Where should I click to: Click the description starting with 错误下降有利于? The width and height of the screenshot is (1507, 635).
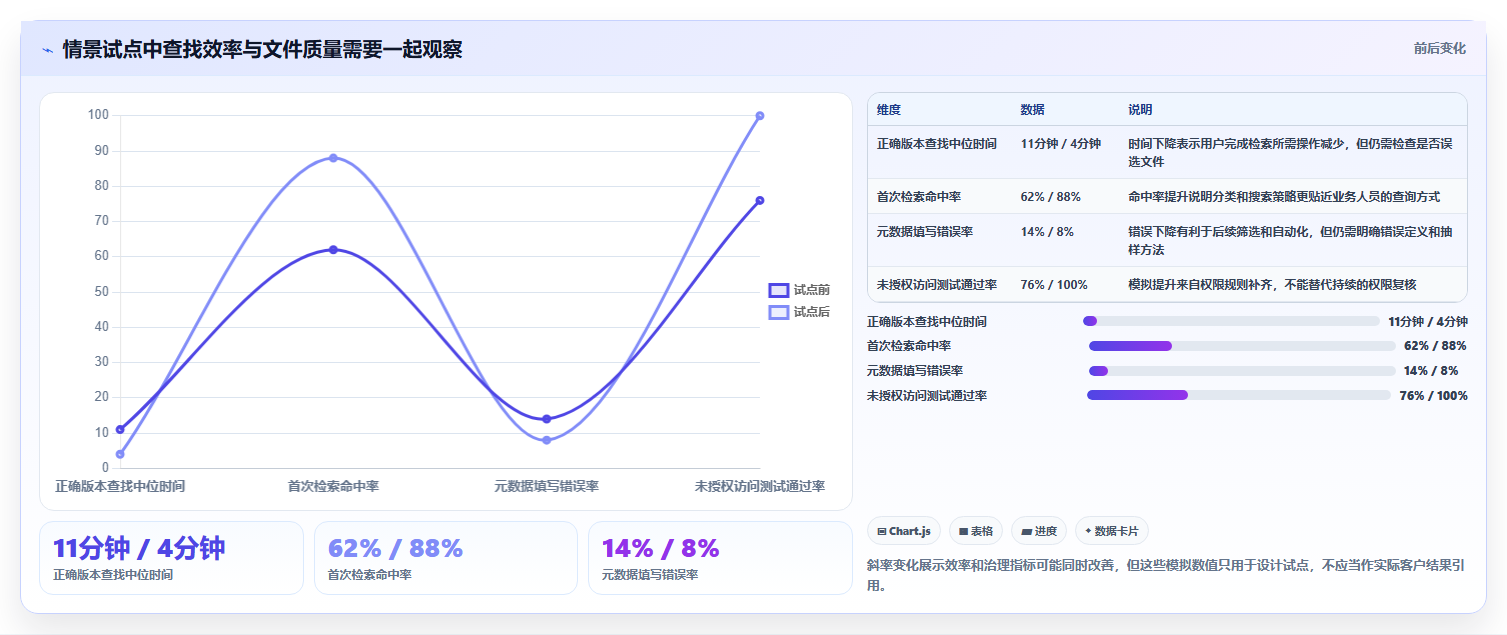(1290, 240)
